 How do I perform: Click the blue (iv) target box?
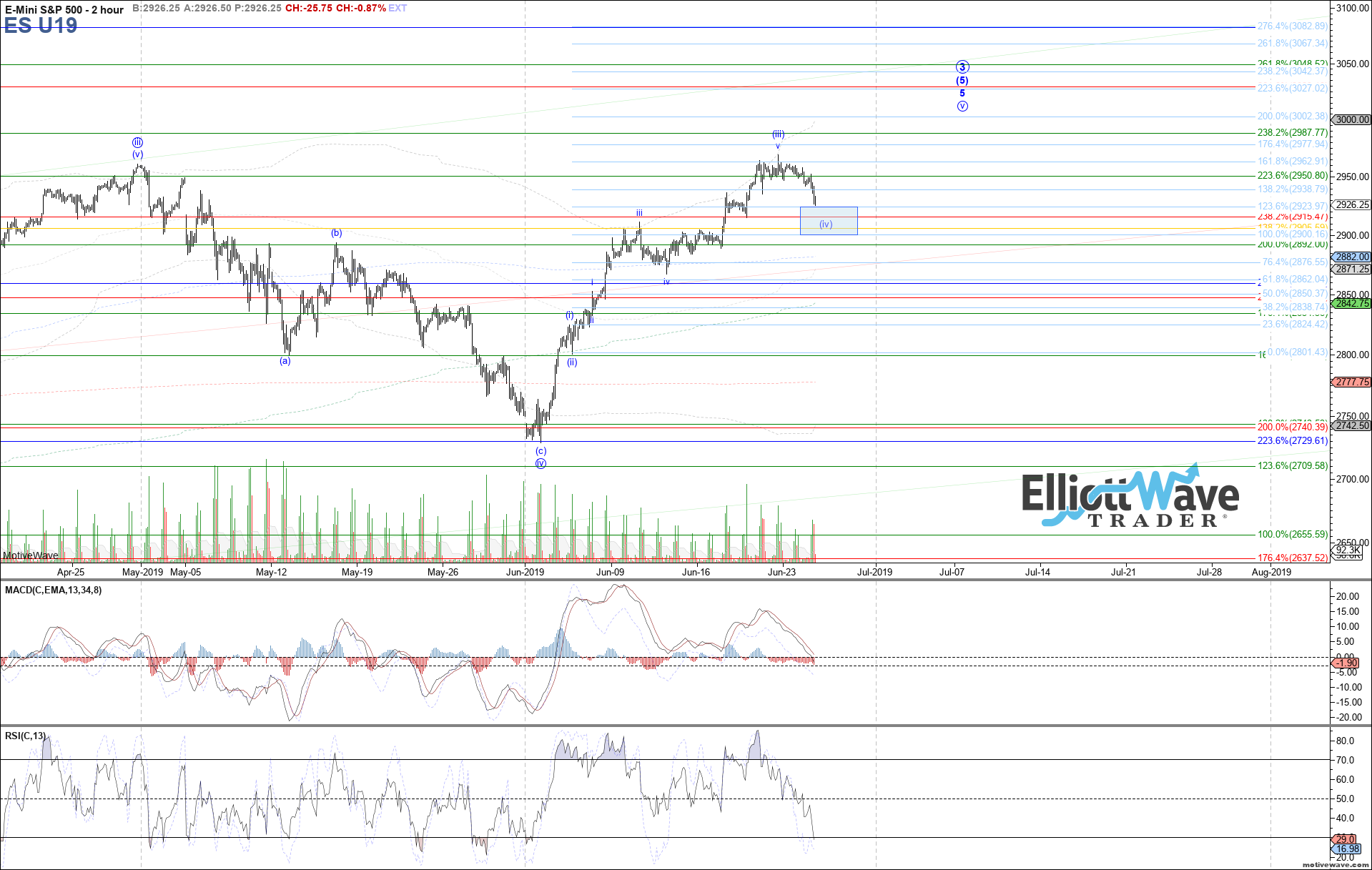(828, 221)
